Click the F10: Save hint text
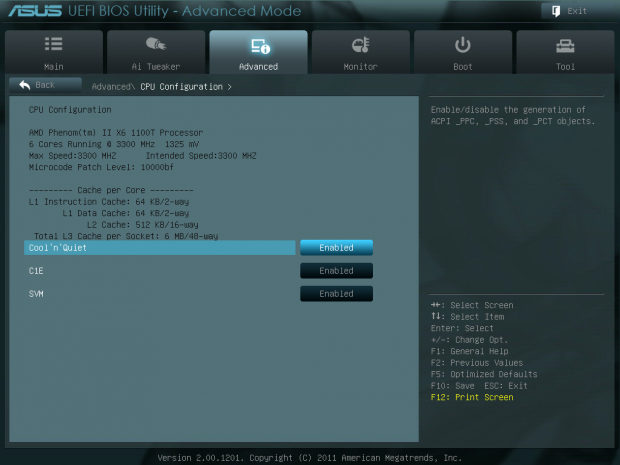Viewport: 620px width, 465px height. pos(452,386)
